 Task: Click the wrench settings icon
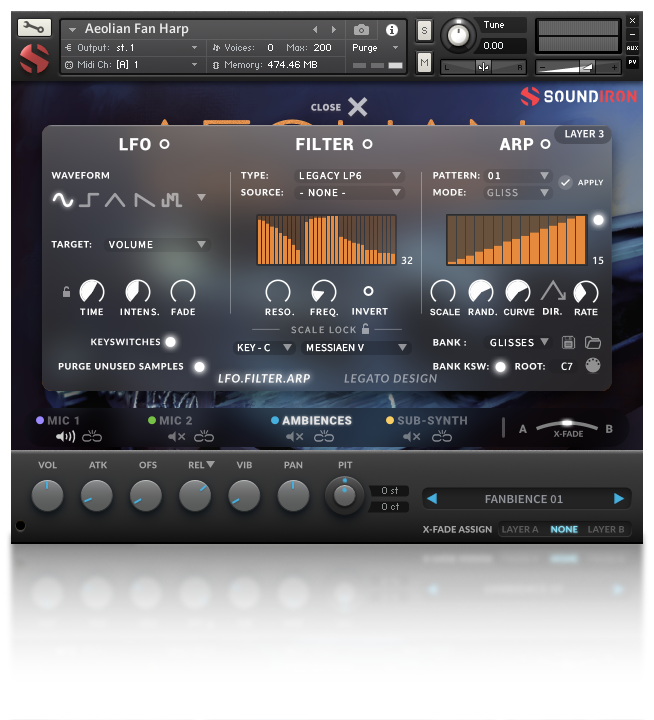[x=33, y=27]
